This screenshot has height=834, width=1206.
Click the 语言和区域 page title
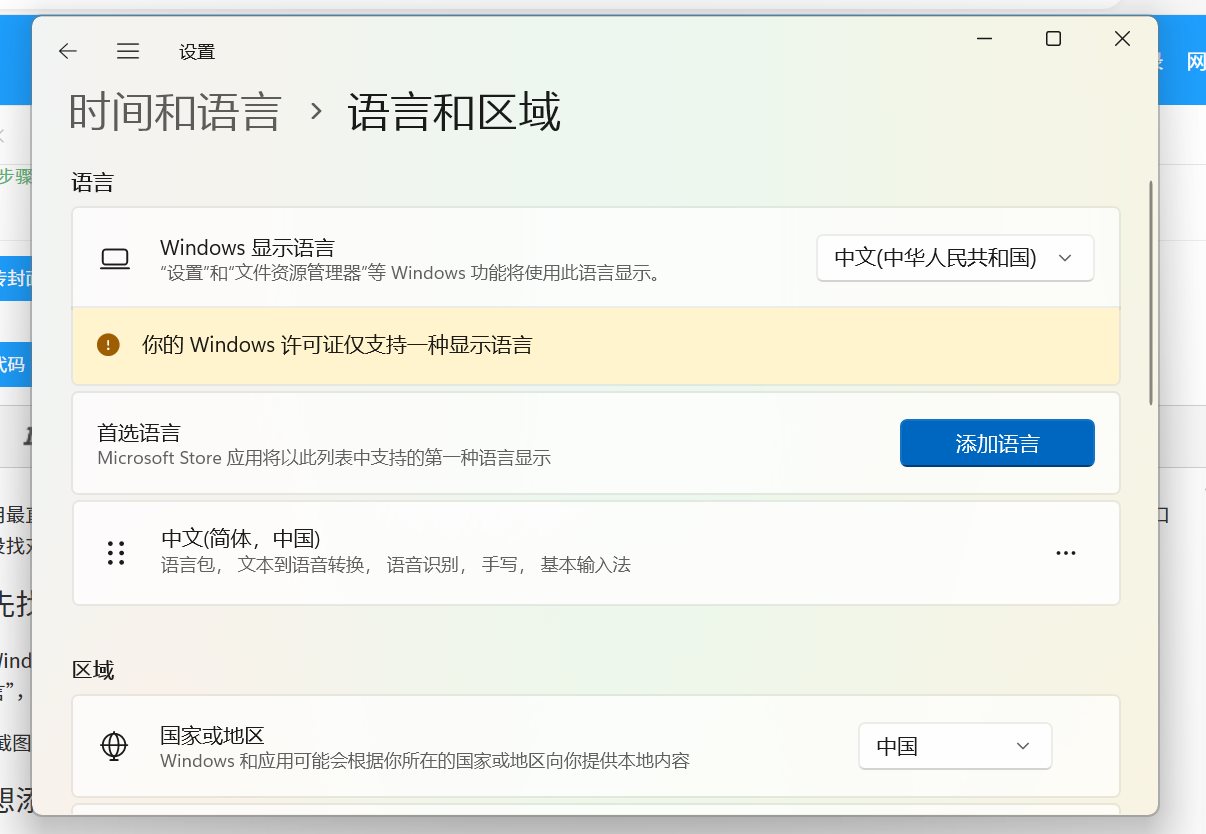pyautogui.click(x=454, y=112)
